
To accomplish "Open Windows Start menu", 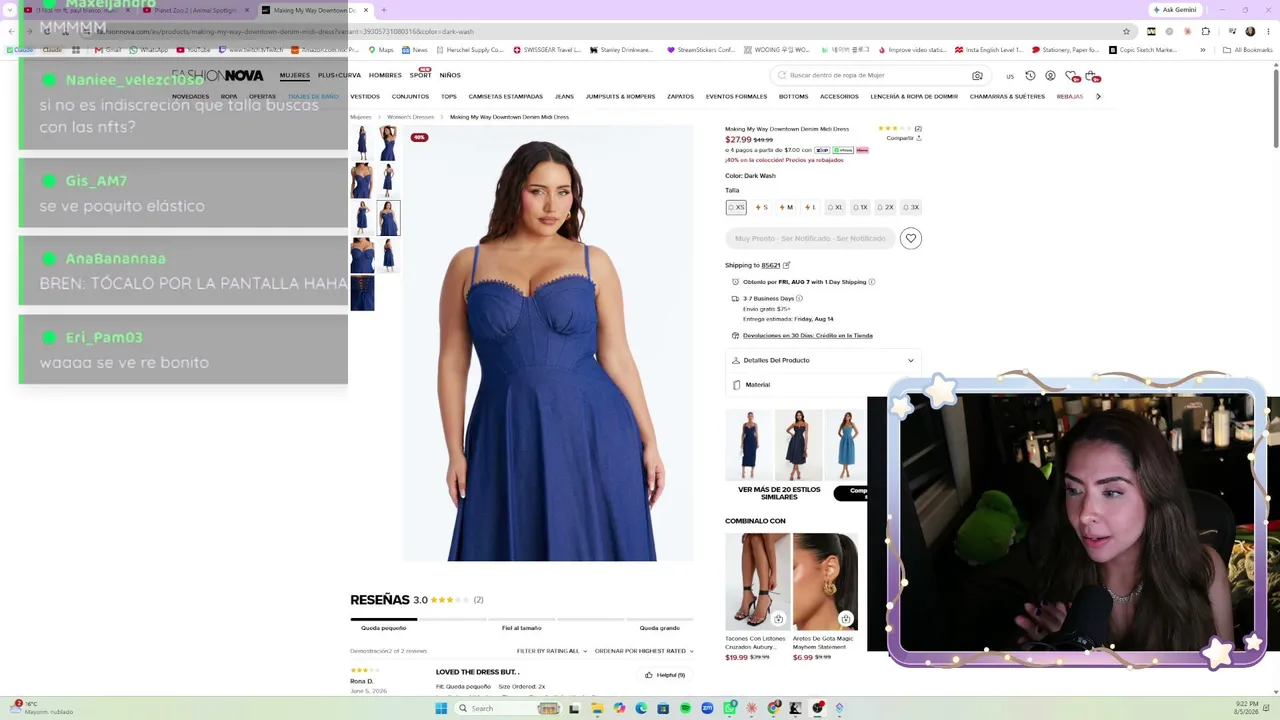I will pos(440,708).
